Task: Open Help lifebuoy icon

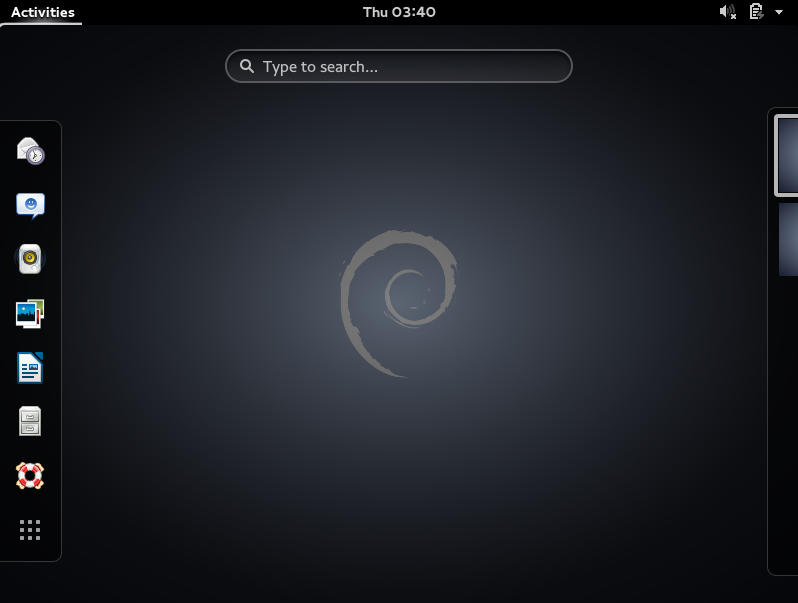Action: (30, 475)
